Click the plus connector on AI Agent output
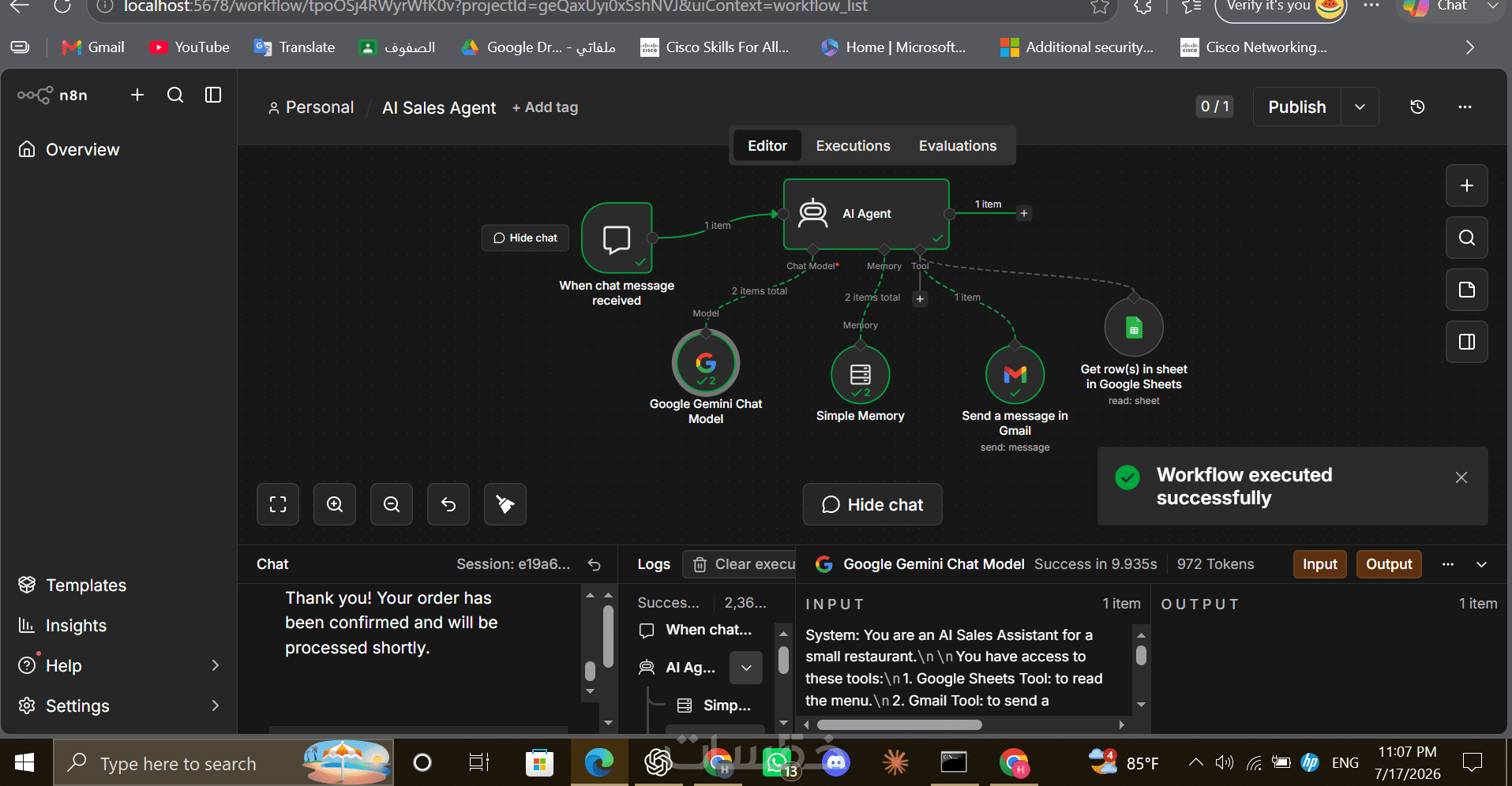 click(1024, 213)
